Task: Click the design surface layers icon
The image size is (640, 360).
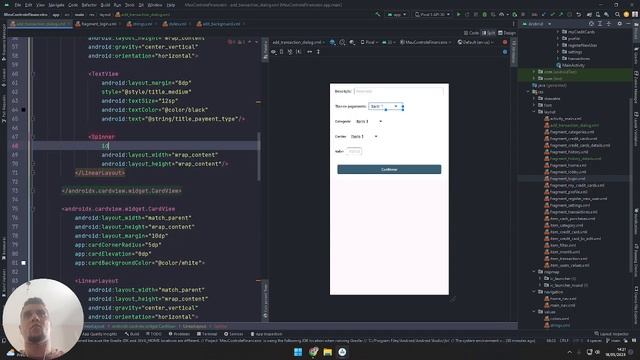Action: click(333, 42)
